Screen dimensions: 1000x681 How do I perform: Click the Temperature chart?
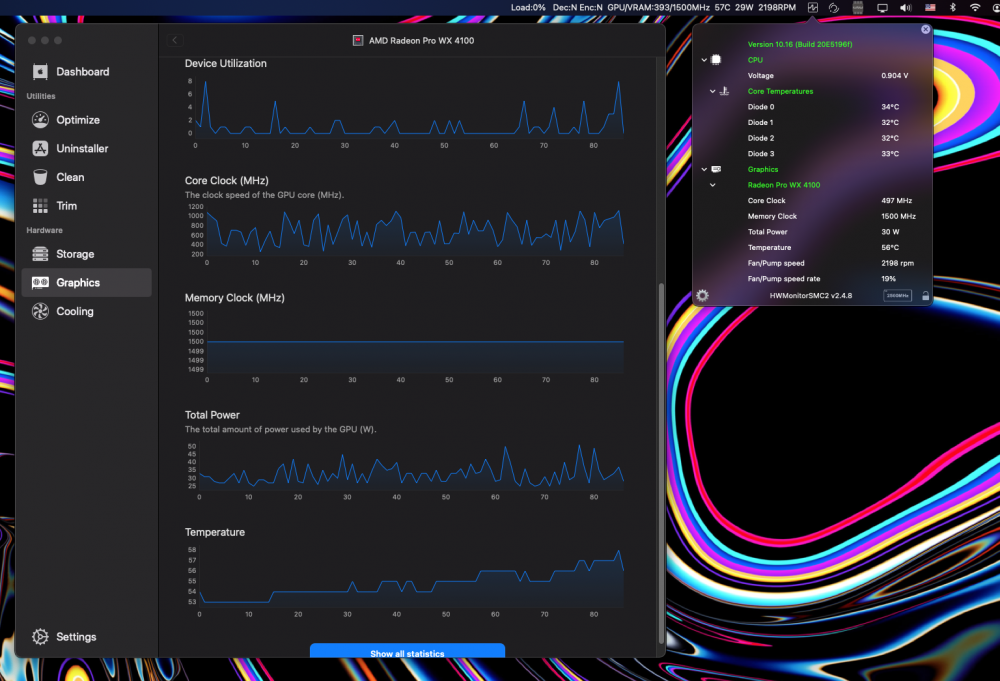[404, 580]
